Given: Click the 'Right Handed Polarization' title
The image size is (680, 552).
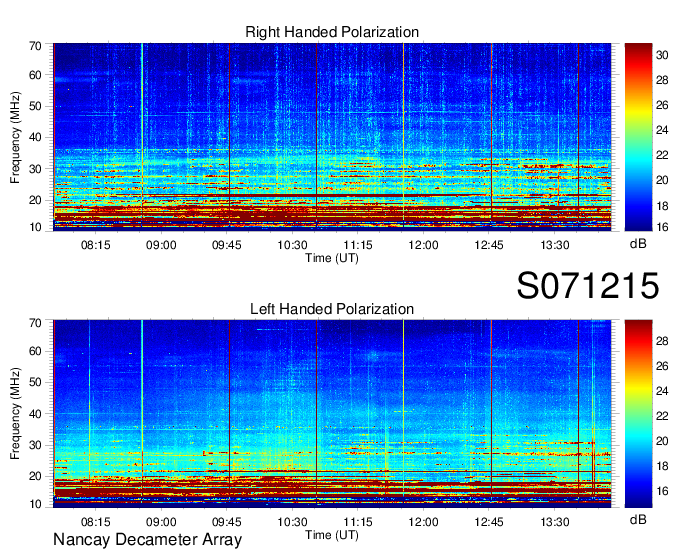Looking at the screenshot, I should pyautogui.click(x=332, y=32).
